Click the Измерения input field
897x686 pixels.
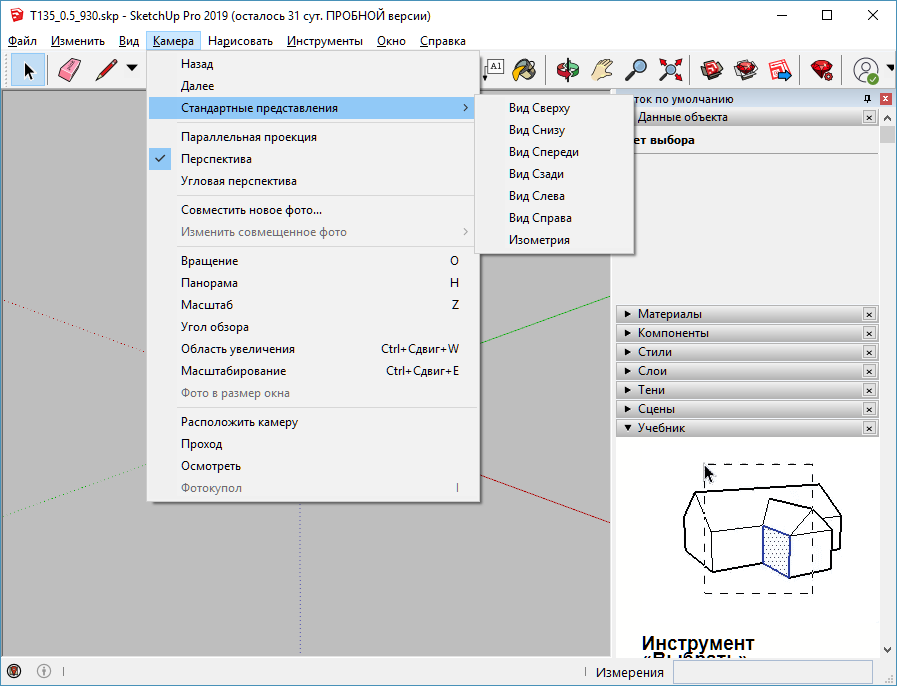pos(772,672)
